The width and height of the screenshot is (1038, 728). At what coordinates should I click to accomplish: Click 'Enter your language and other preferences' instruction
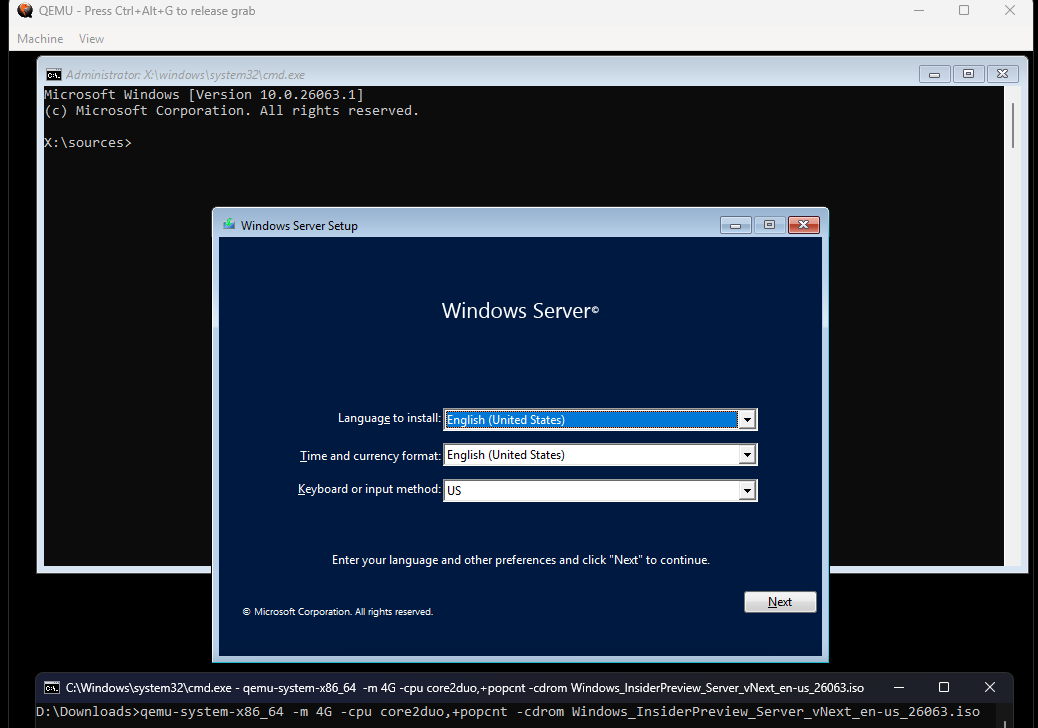click(x=521, y=560)
